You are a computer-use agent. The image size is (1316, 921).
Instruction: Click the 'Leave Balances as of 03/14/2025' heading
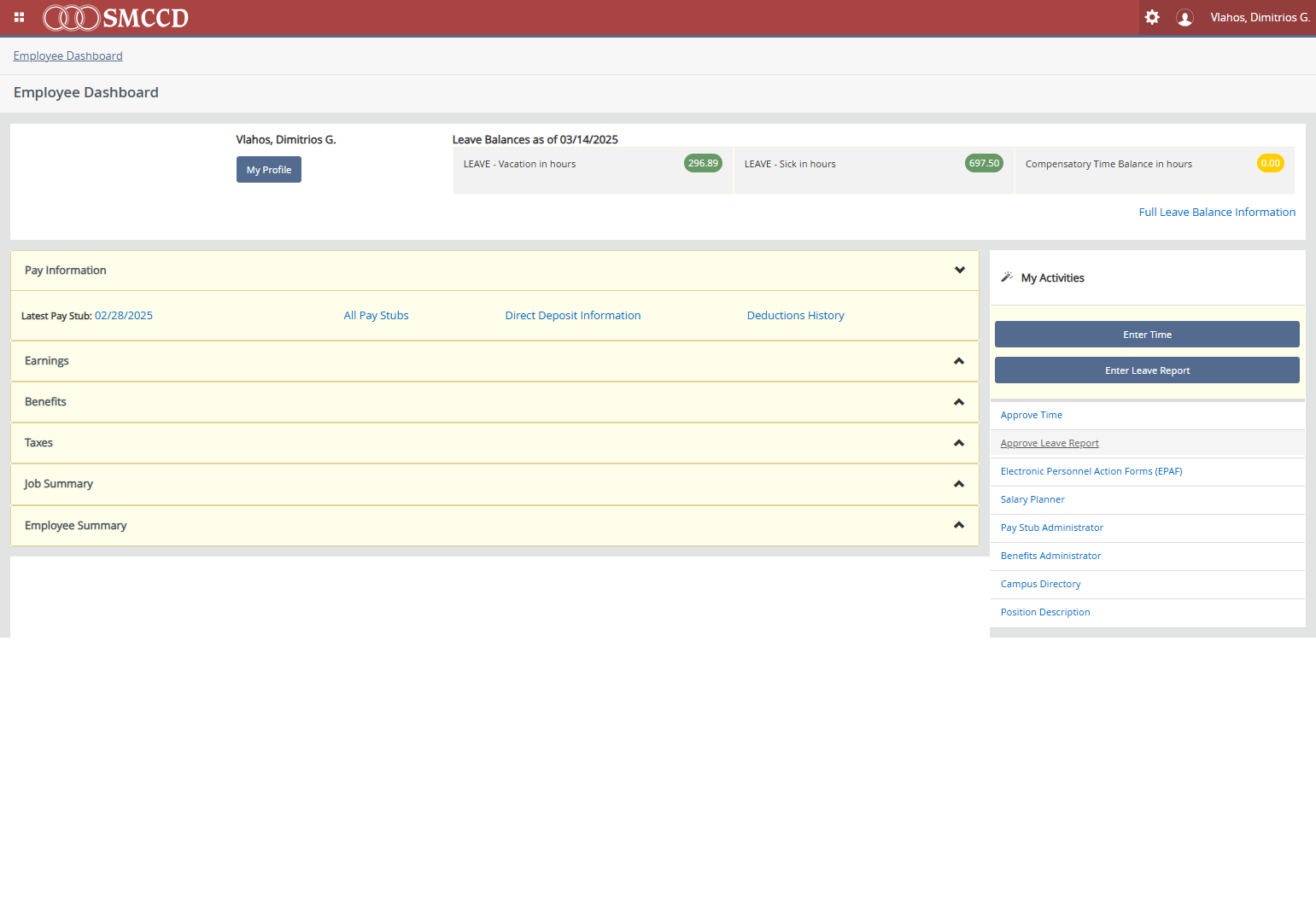[x=535, y=139]
